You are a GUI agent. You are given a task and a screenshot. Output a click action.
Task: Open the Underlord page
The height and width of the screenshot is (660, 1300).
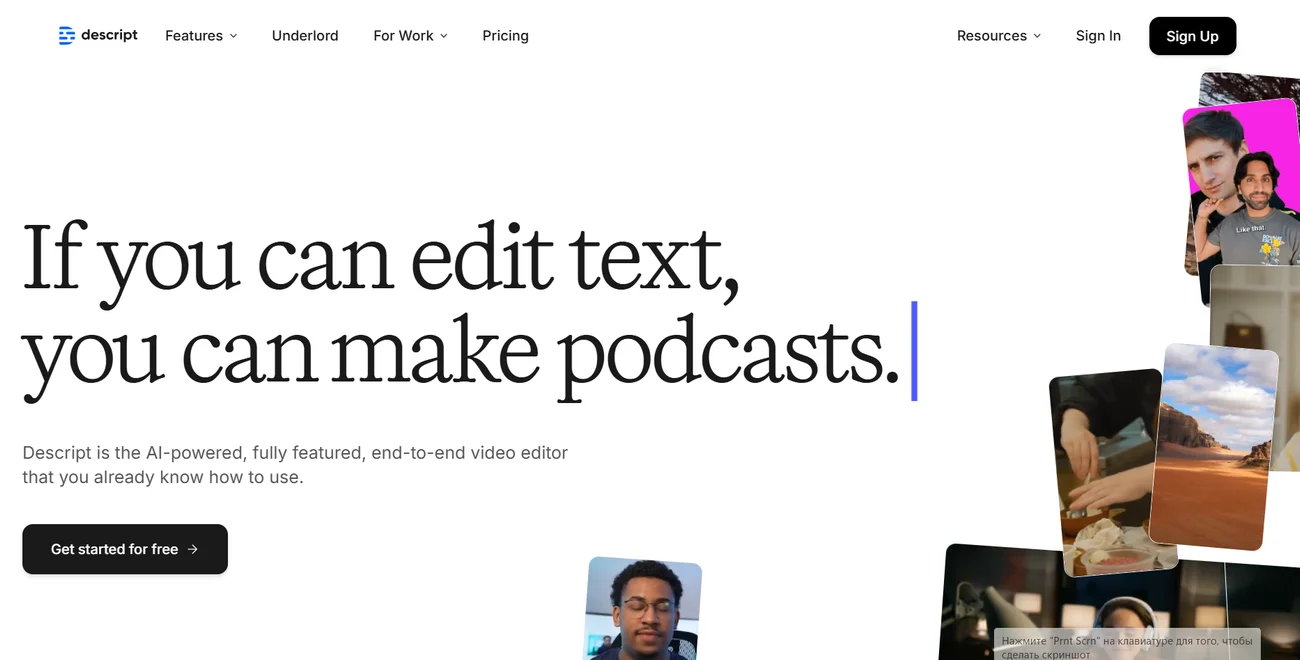pos(305,36)
